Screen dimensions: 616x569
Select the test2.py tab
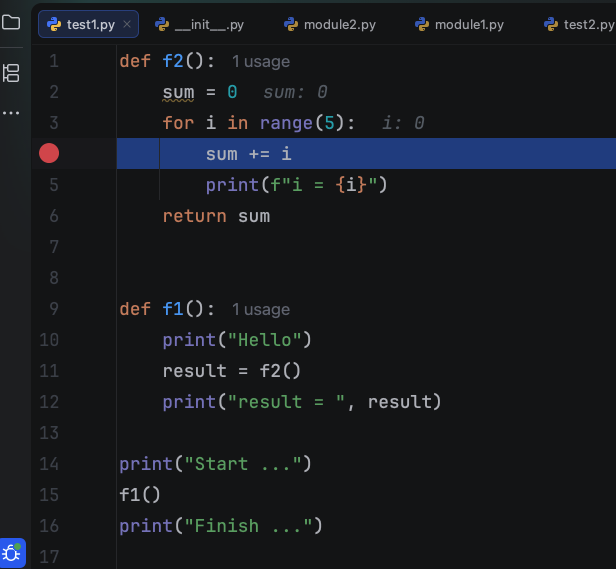coord(585,24)
